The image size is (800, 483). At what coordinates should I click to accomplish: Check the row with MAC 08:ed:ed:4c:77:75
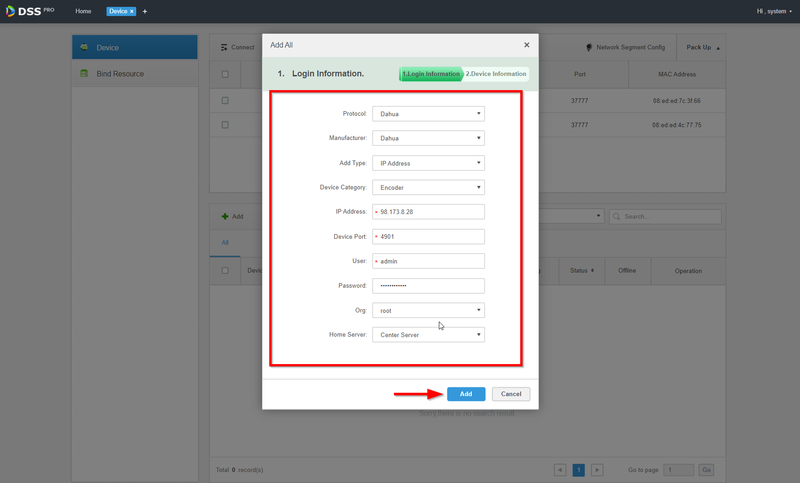225,125
